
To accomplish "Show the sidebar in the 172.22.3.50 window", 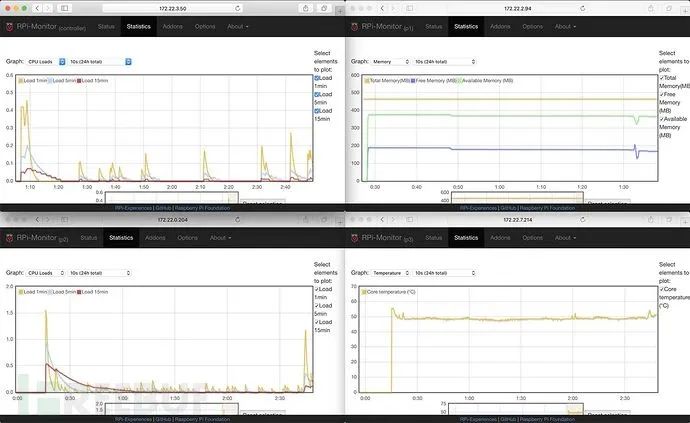I will (64, 8).
